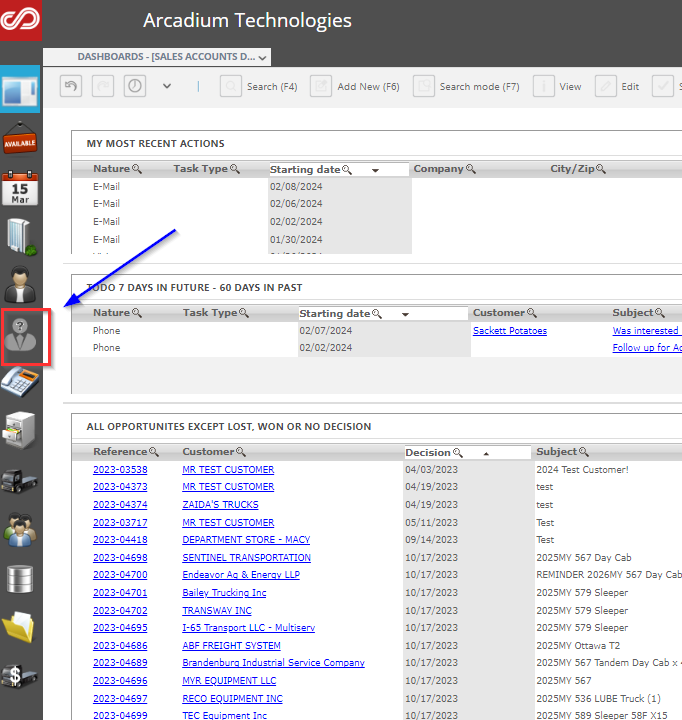This screenshot has width=682, height=720.
Task: Open Sackett Potatoes customer link
Action: (510, 331)
